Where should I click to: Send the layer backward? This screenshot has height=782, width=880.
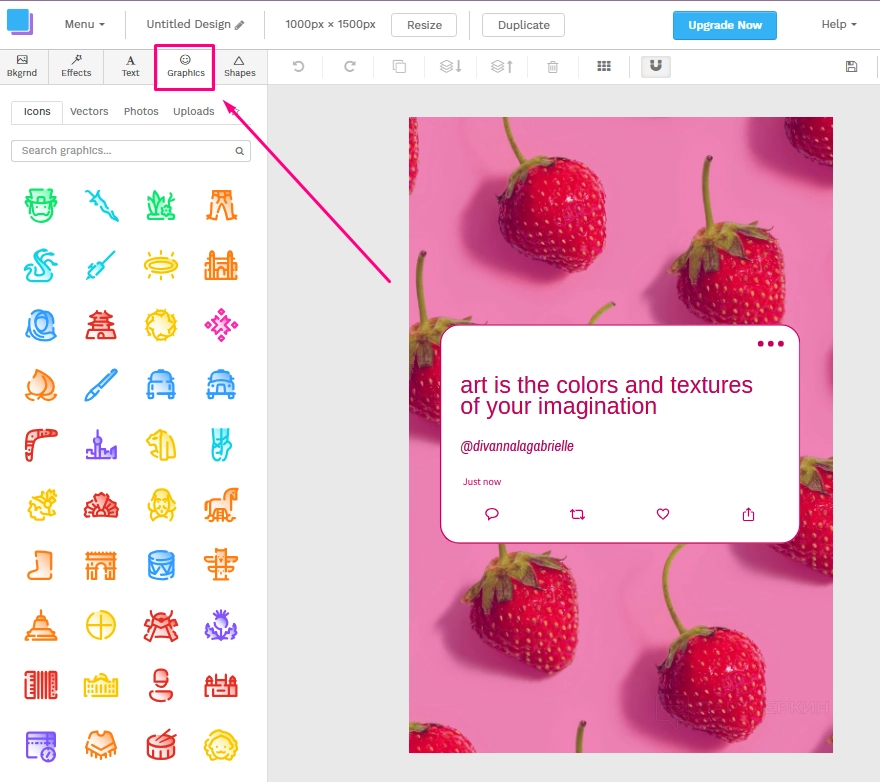(x=451, y=67)
